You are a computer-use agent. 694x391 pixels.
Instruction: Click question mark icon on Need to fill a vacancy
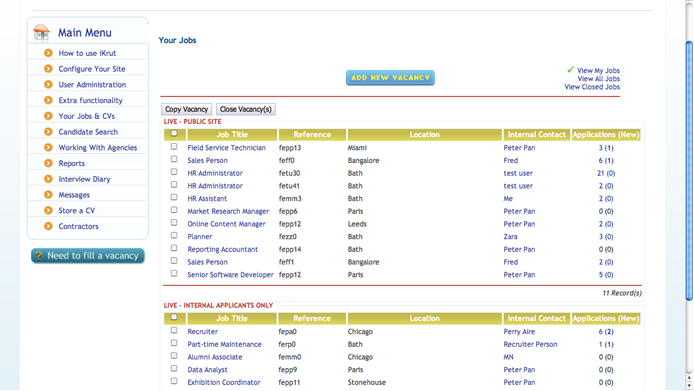(39, 256)
